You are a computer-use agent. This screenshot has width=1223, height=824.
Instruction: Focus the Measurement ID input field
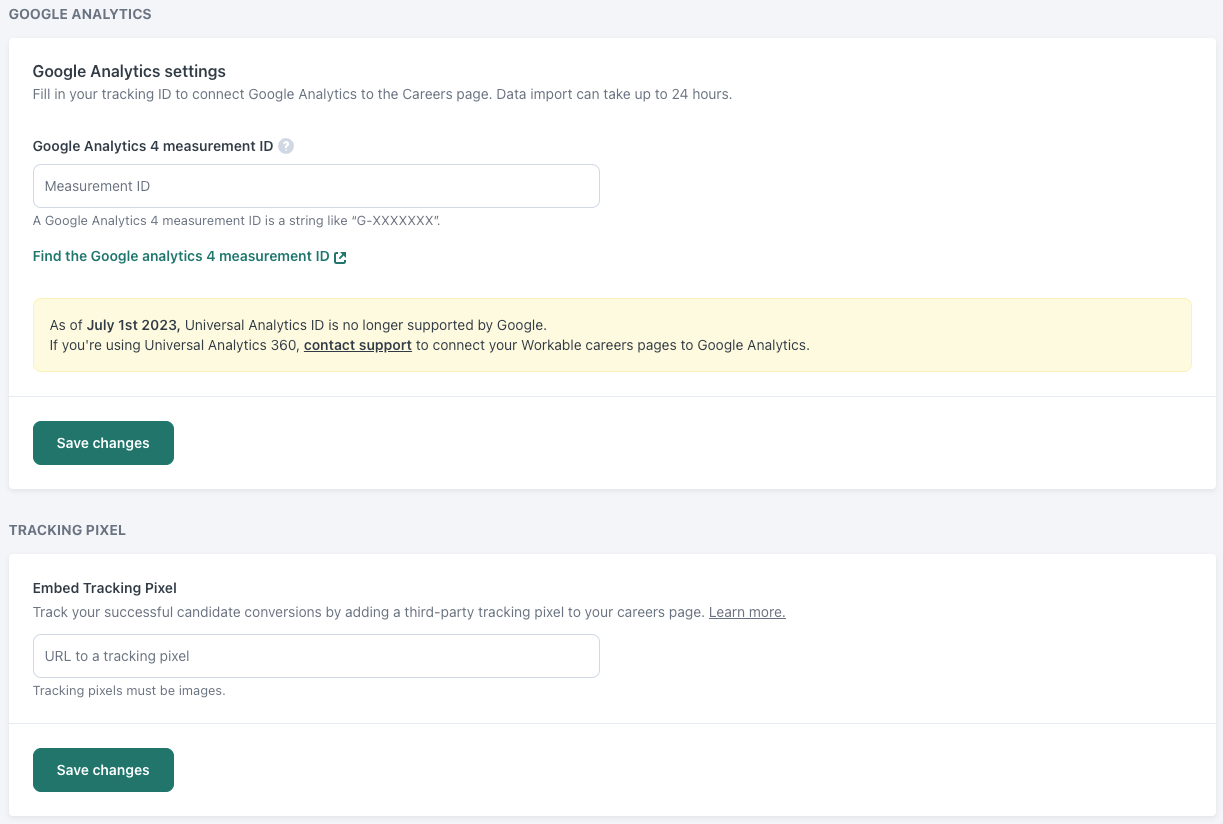coord(316,186)
